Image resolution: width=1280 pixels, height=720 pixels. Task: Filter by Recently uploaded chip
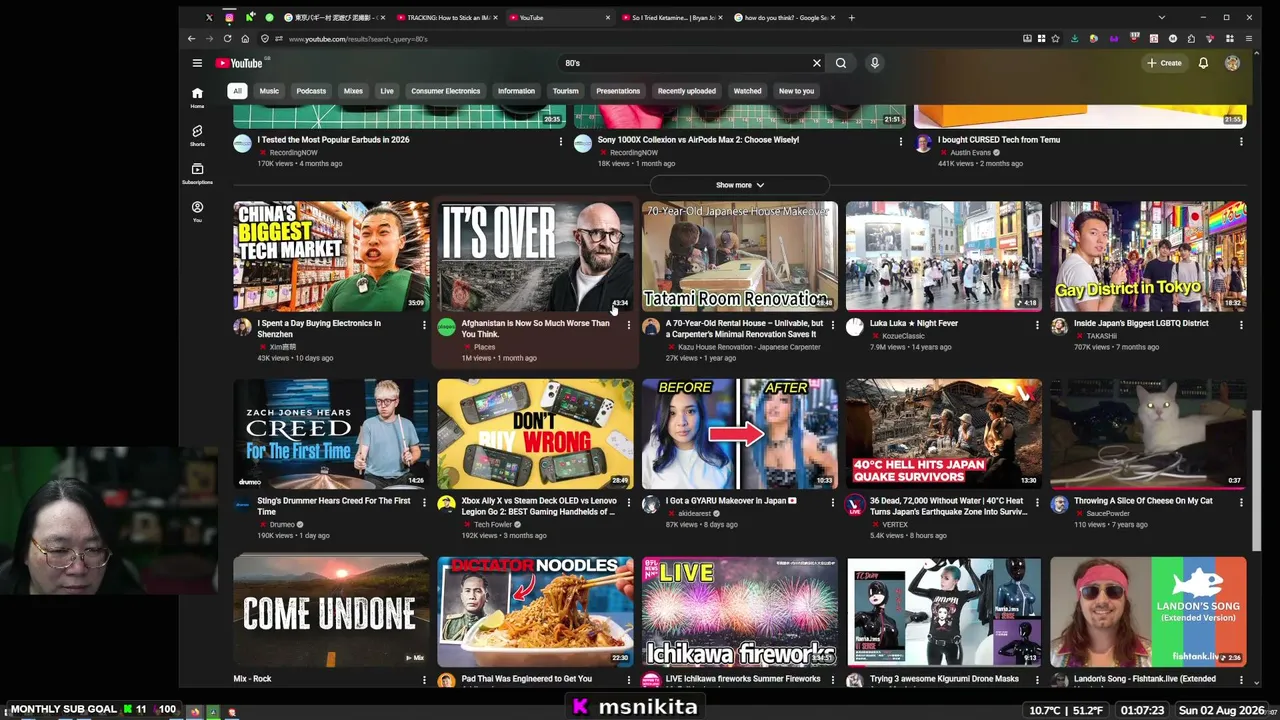pyautogui.click(x=687, y=91)
